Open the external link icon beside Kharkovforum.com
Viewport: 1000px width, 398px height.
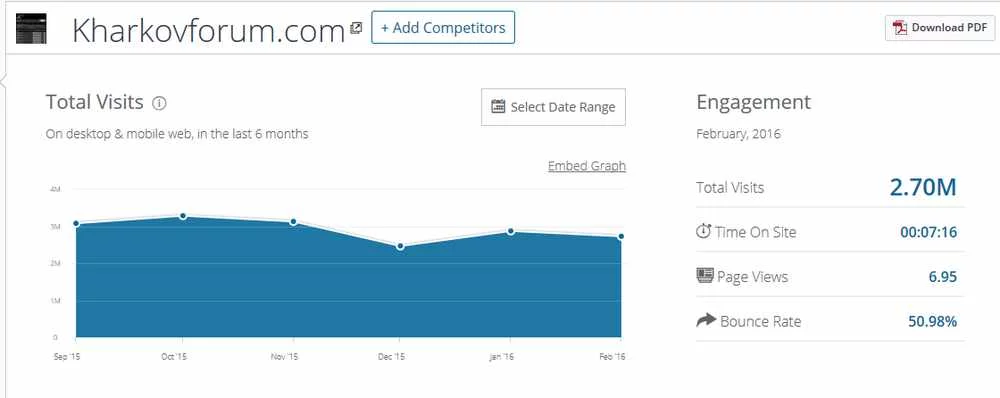pos(356,27)
